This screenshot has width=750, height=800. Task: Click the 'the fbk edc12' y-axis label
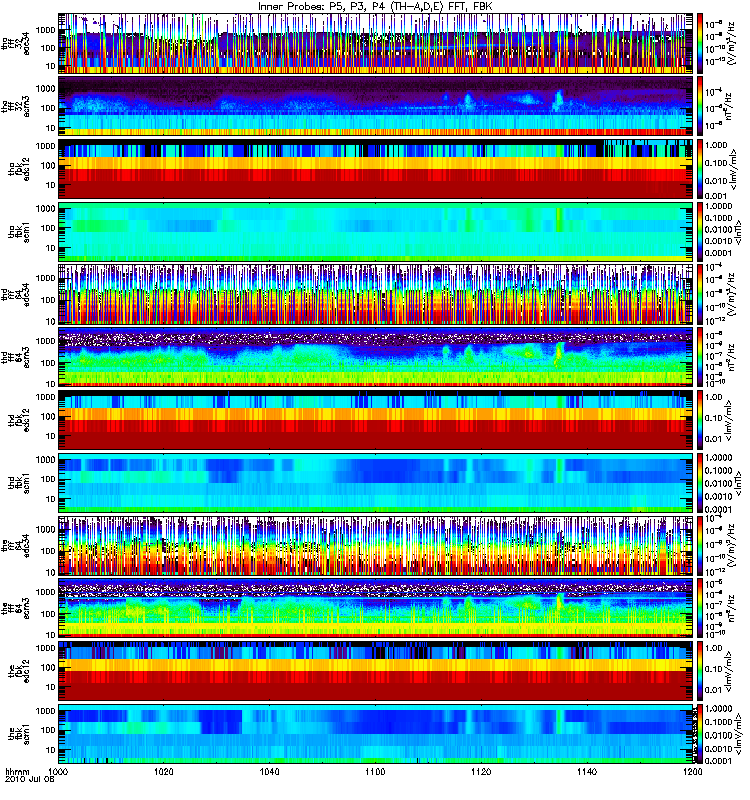point(19,671)
